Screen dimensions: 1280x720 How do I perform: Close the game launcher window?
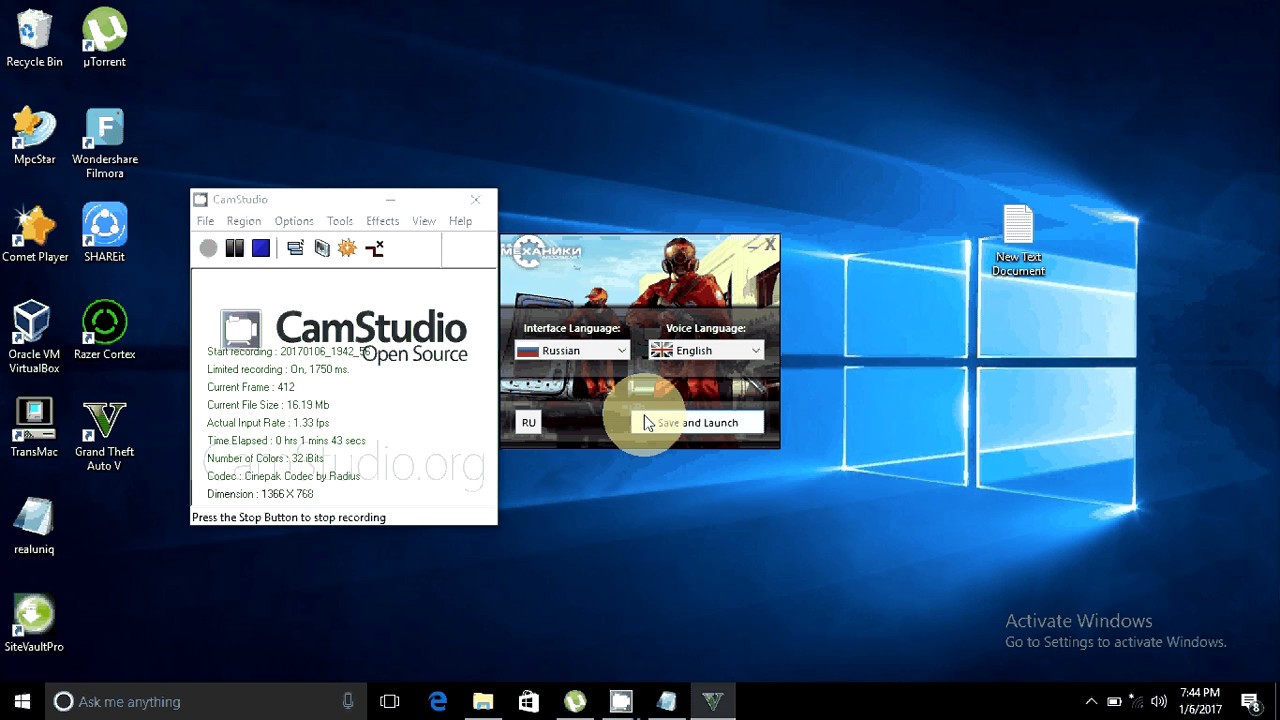point(770,244)
